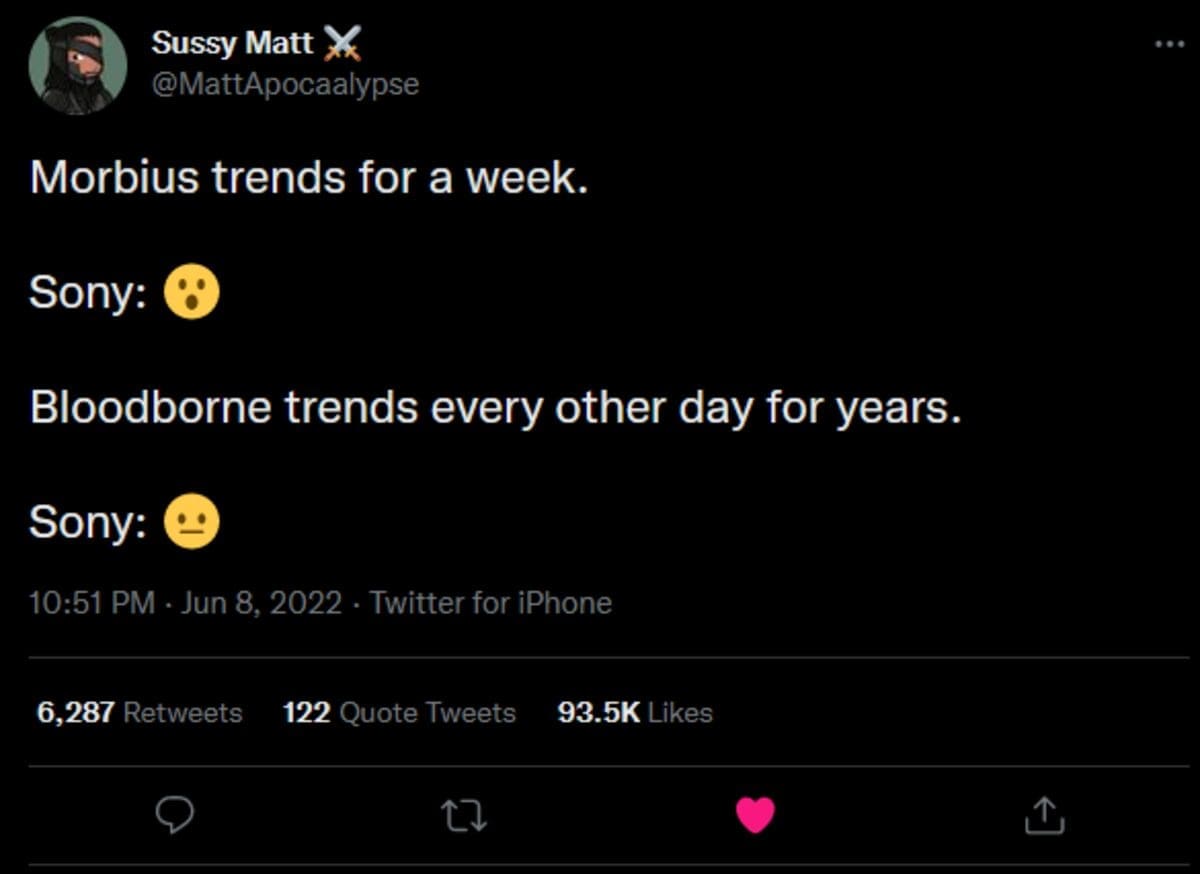This screenshot has width=1200, height=874.
Task: Open the three-dot more options menu
Action: [x=1168, y=44]
